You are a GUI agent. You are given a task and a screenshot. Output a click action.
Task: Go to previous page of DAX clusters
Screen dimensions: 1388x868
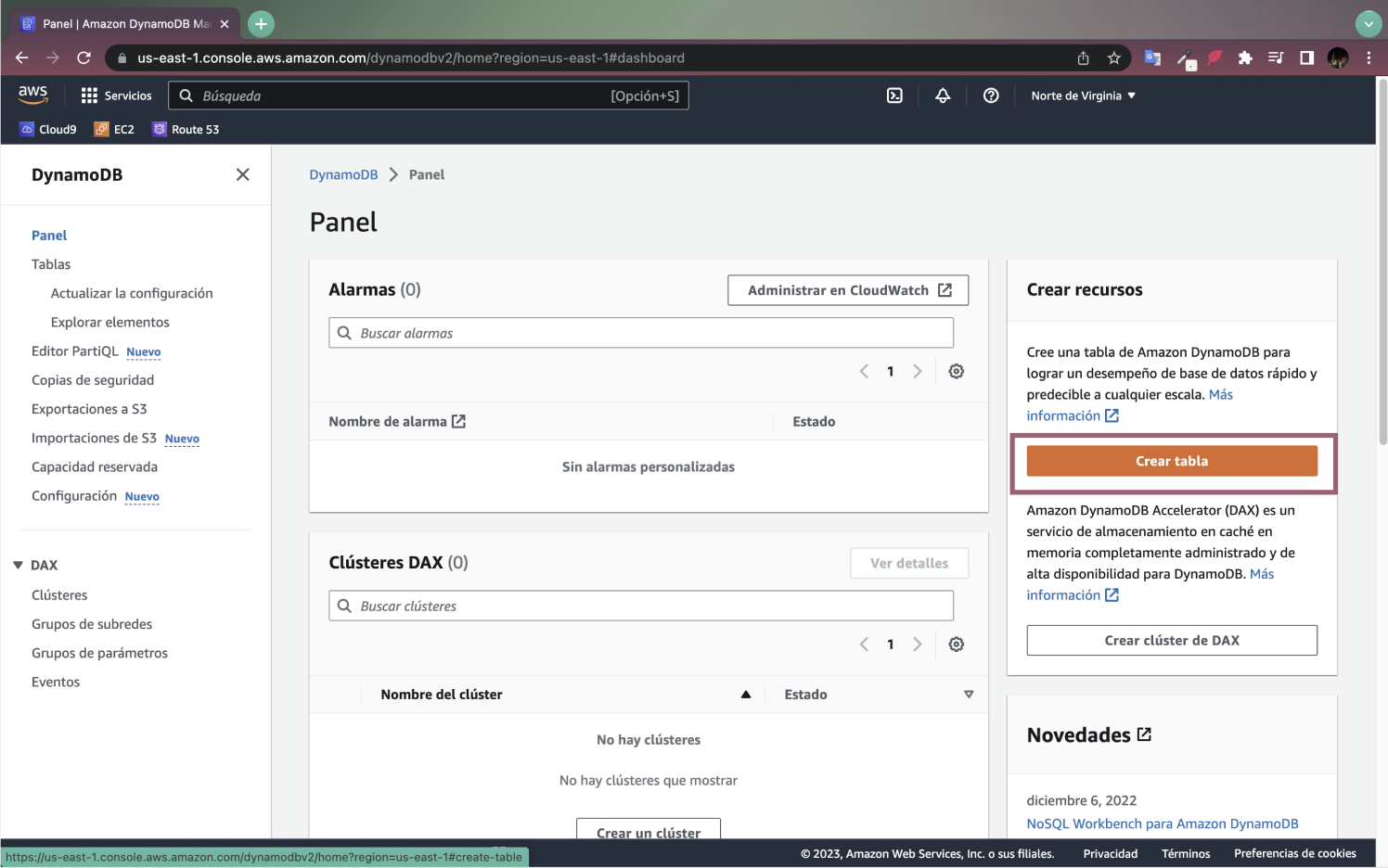tap(864, 644)
